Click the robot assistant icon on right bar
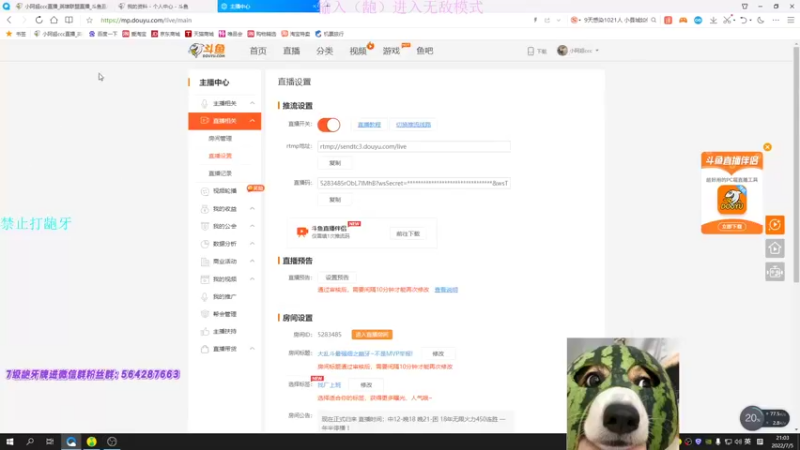Image resolution: width=800 pixels, height=450 pixels. tap(775, 272)
